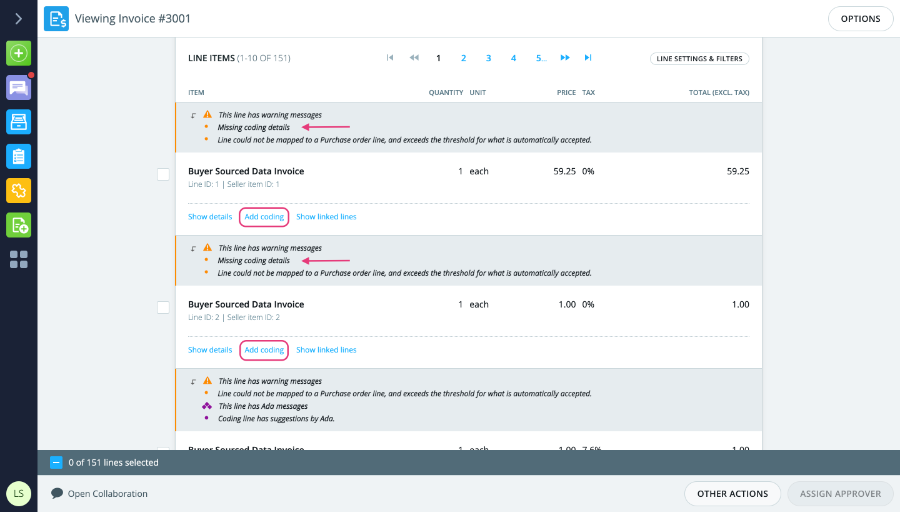The height and width of the screenshot is (512, 900).
Task: Open LINE SETTINGS & FILTERS
Action: [x=699, y=59]
